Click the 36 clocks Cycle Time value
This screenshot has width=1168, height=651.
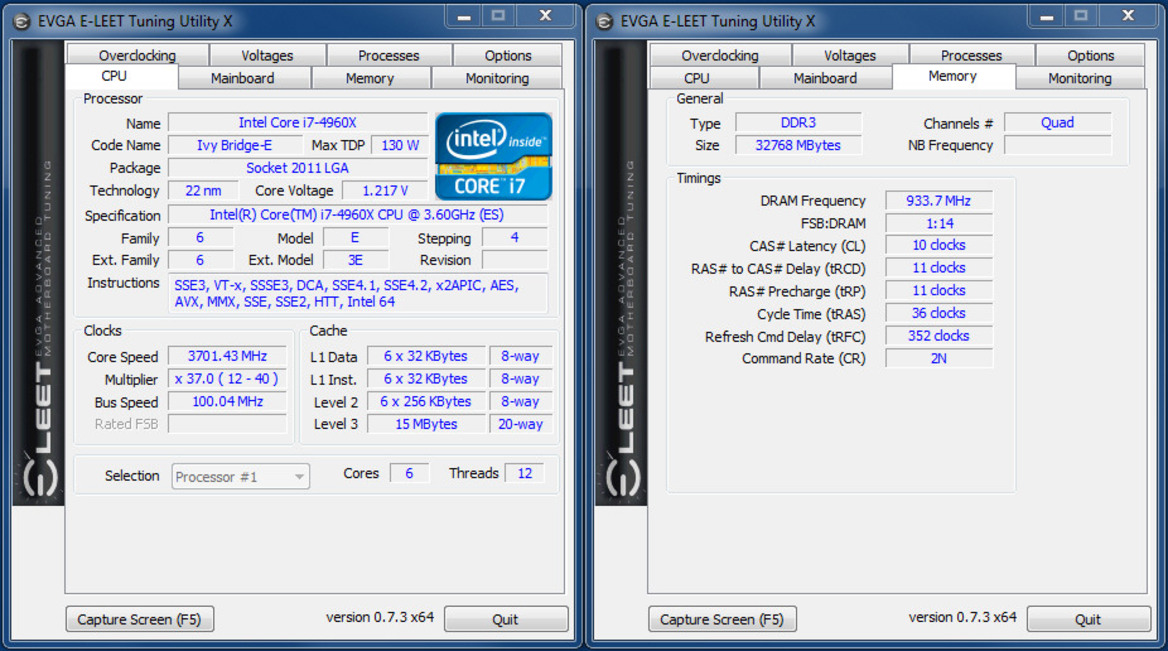click(939, 314)
